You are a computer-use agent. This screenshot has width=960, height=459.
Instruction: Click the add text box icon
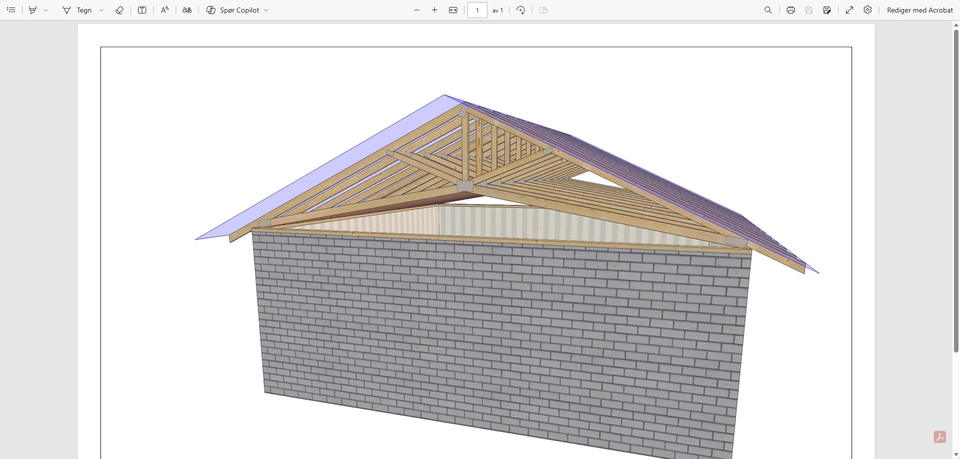point(142,10)
